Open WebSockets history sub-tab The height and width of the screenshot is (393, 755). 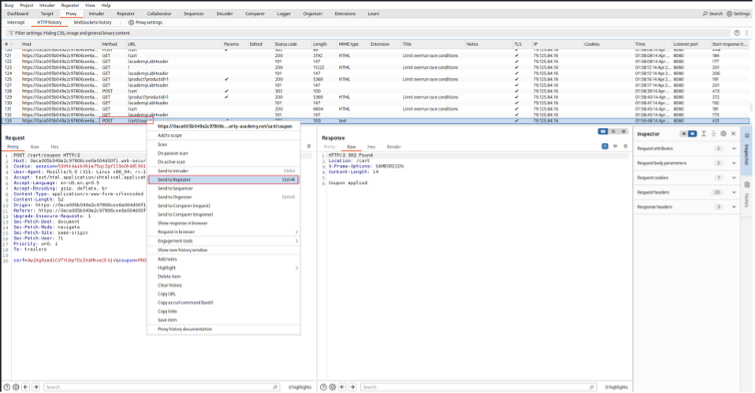coord(92,22)
